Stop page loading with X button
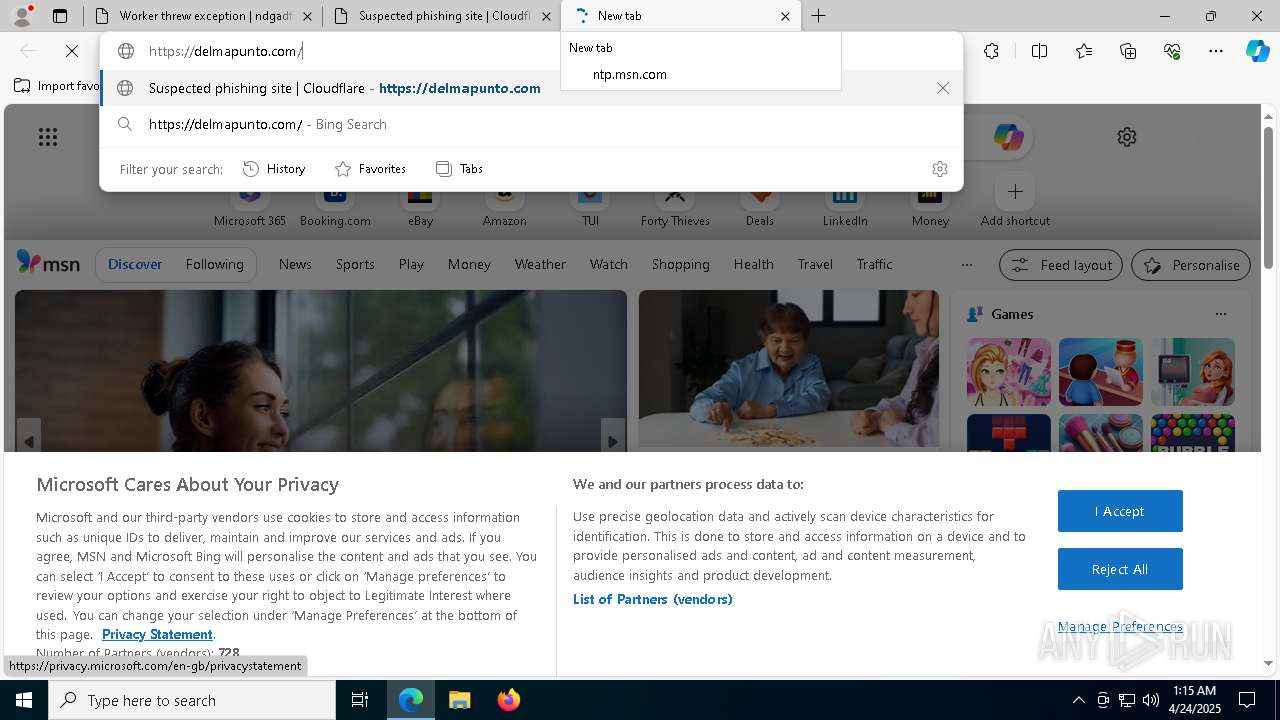This screenshot has width=1280, height=720. click(x=72, y=51)
